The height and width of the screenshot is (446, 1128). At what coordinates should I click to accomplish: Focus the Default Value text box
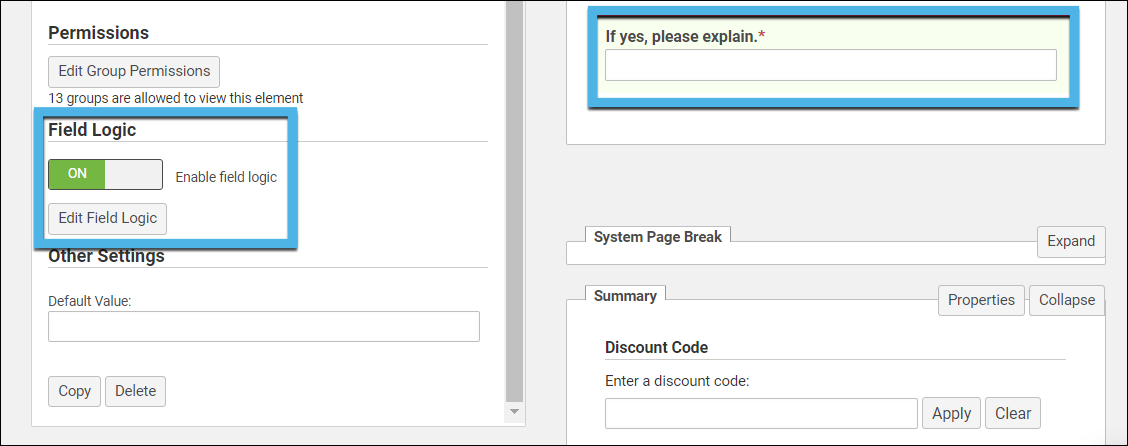pos(263,327)
